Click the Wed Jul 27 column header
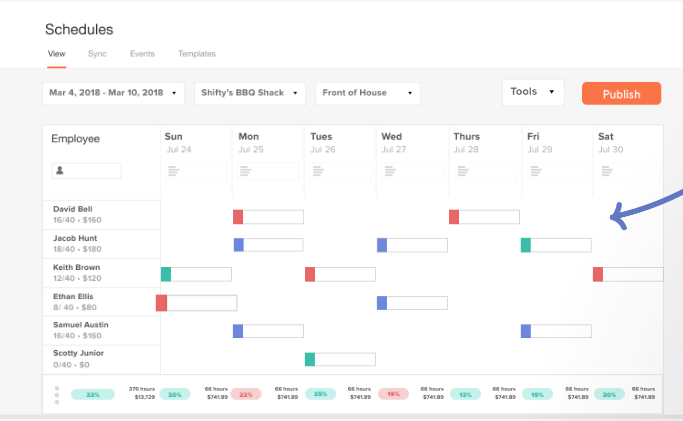The image size is (683, 421). [x=394, y=143]
